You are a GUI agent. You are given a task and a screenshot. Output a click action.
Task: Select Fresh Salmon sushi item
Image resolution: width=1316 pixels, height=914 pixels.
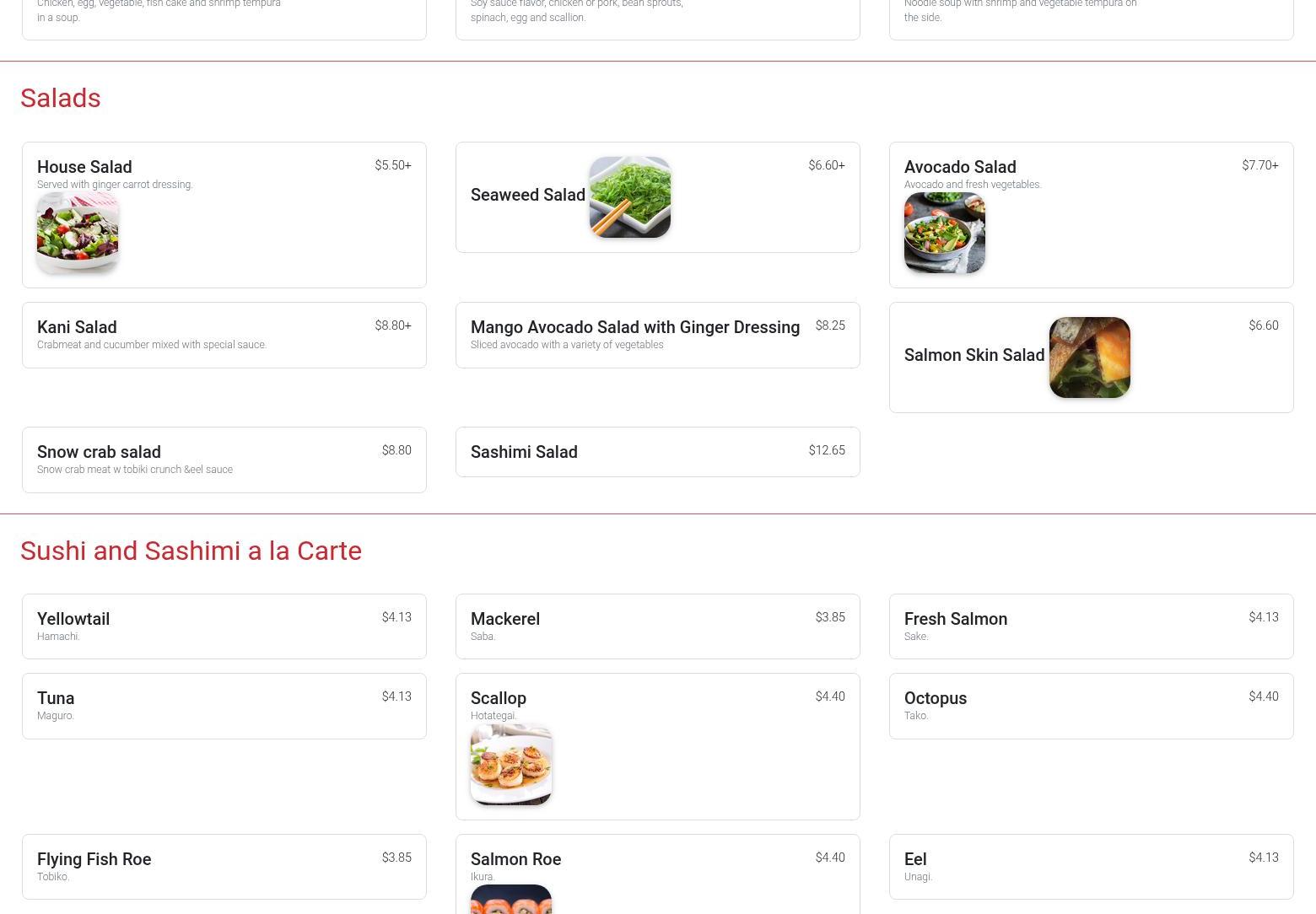tap(1092, 626)
